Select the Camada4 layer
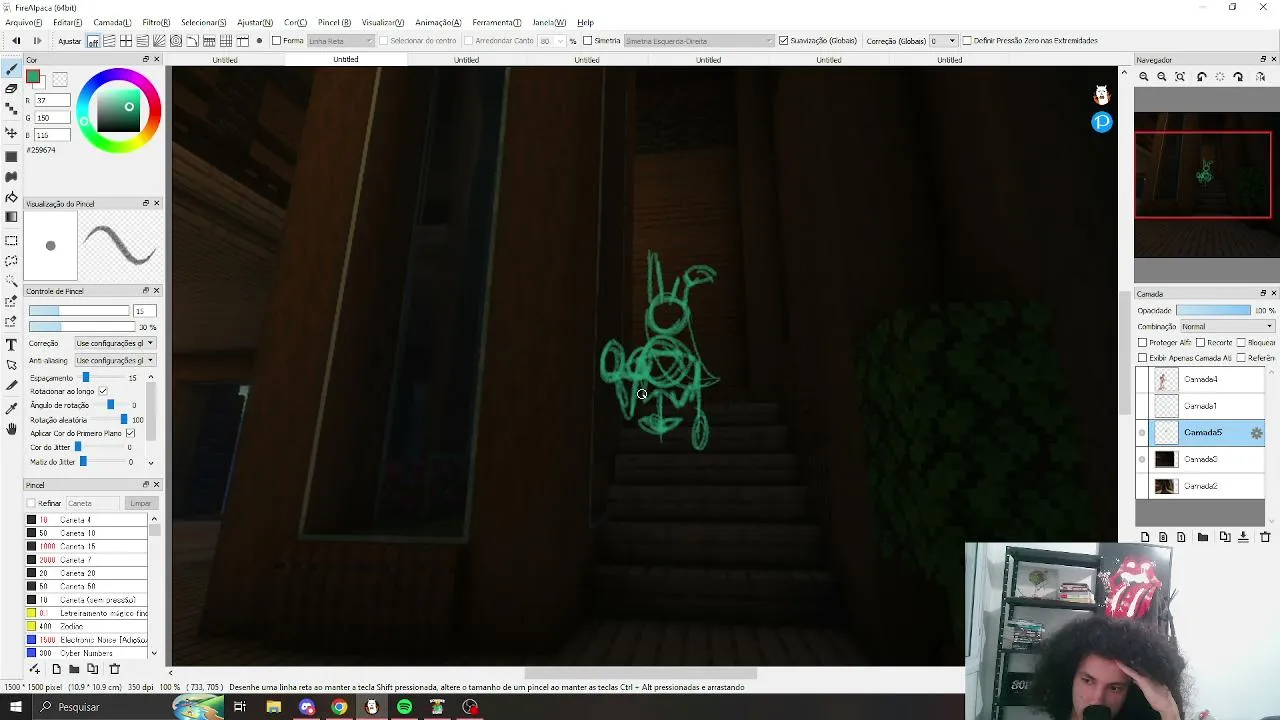The height and width of the screenshot is (720, 1280). pyautogui.click(x=1200, y=380)
